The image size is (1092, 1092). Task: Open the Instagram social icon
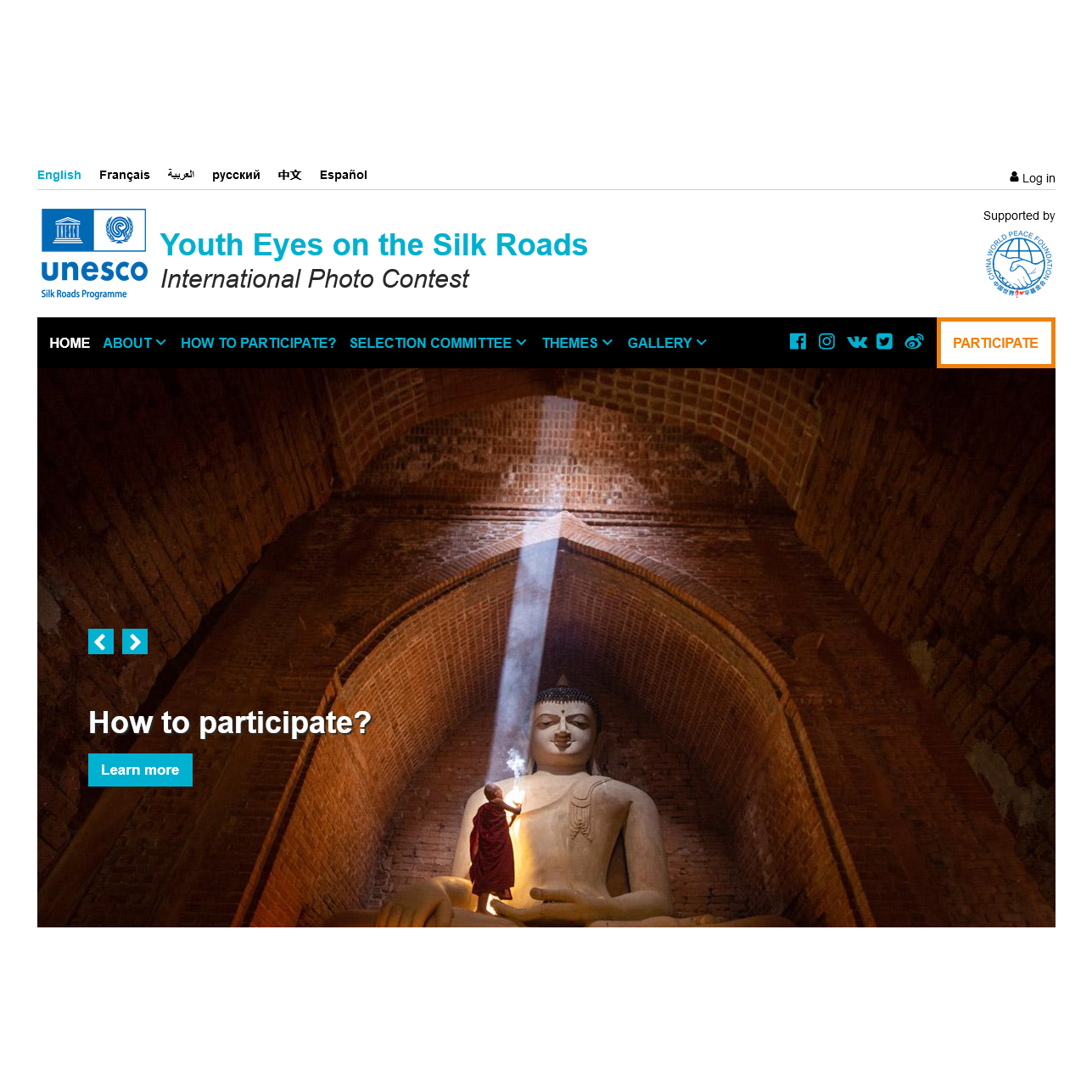pos(826,341)
